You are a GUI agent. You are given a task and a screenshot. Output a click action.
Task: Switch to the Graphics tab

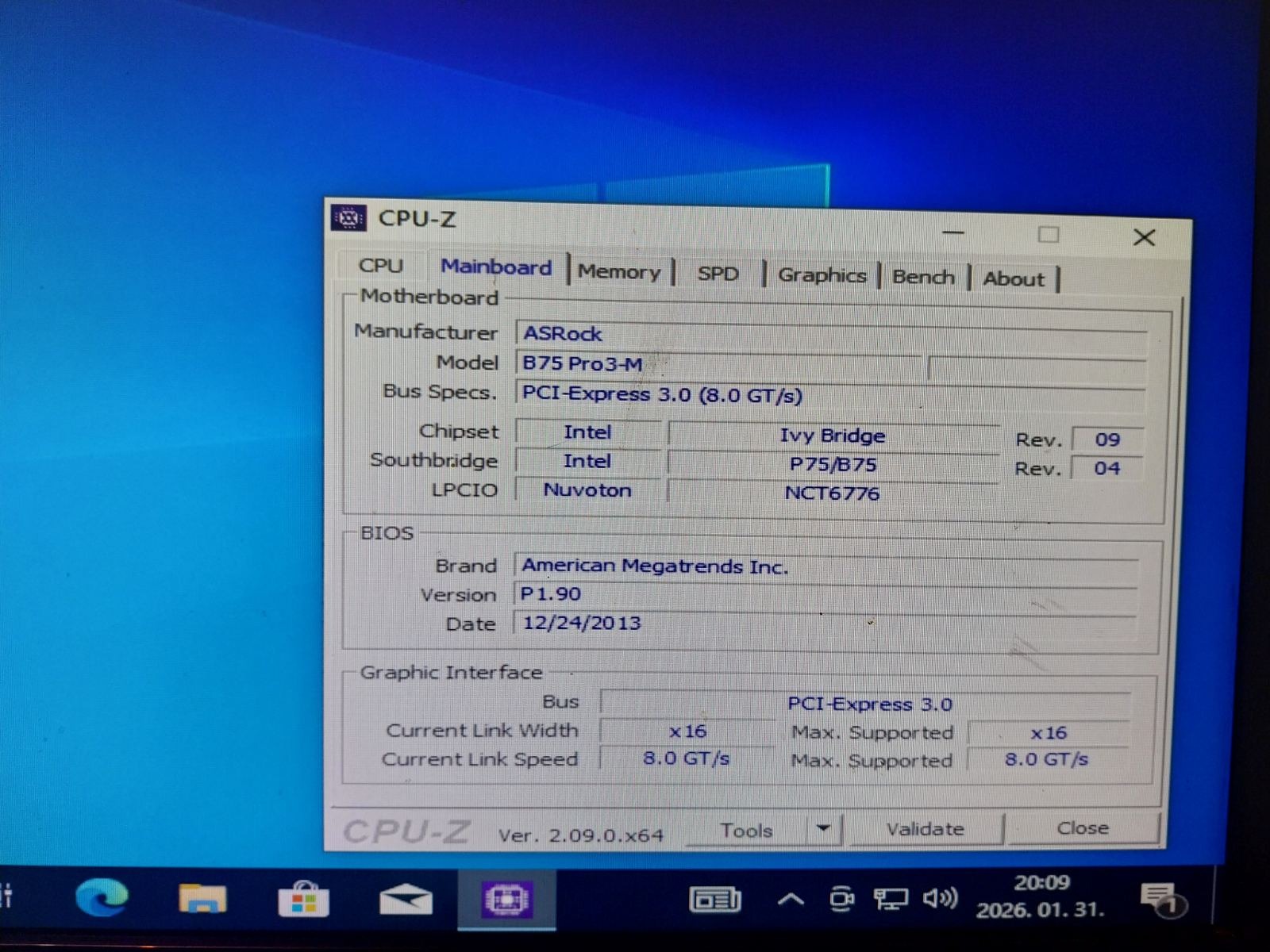point(822,275)
